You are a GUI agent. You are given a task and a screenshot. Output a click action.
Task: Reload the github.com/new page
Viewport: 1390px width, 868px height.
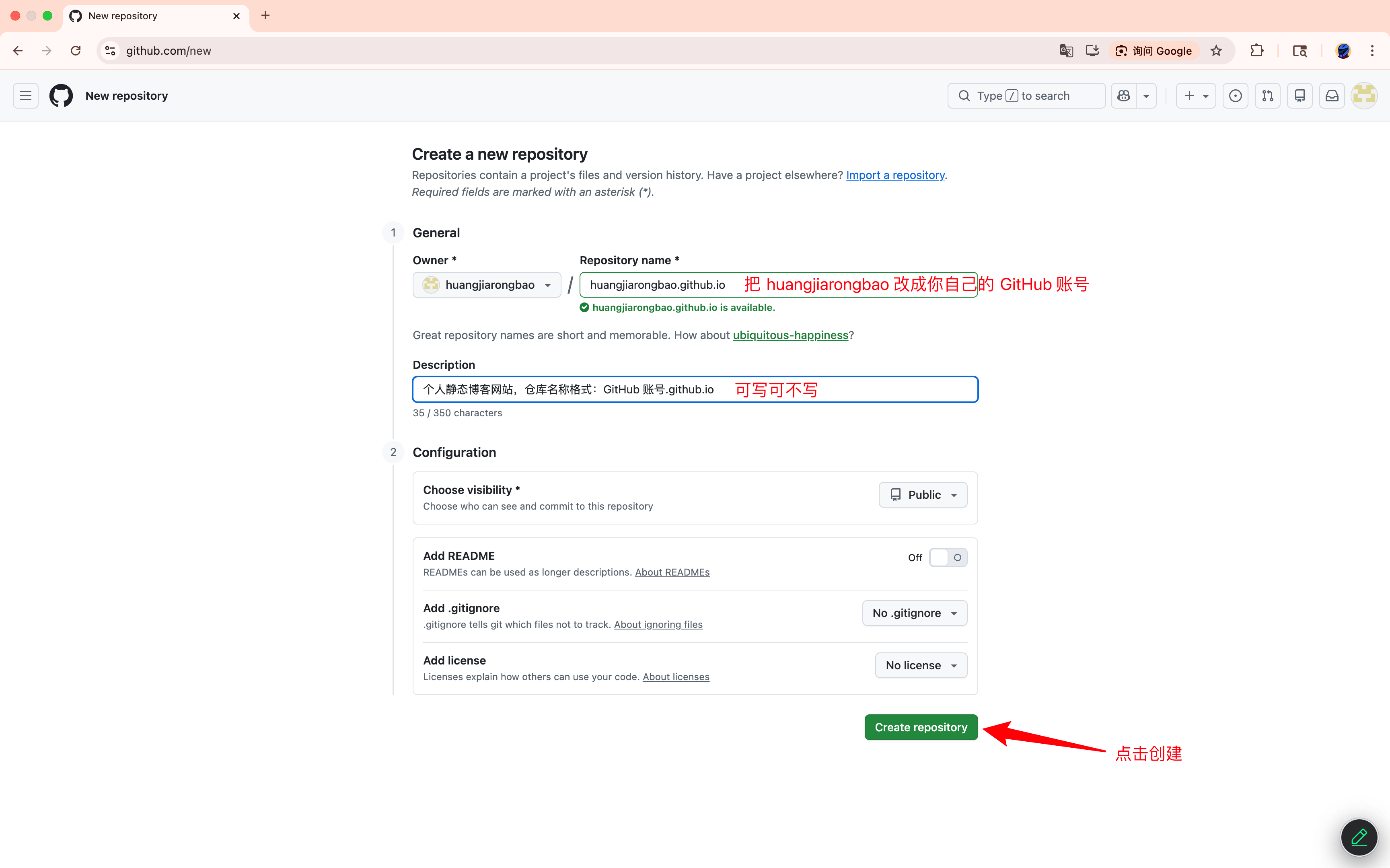pyautogui.click(x=75, y=51)
